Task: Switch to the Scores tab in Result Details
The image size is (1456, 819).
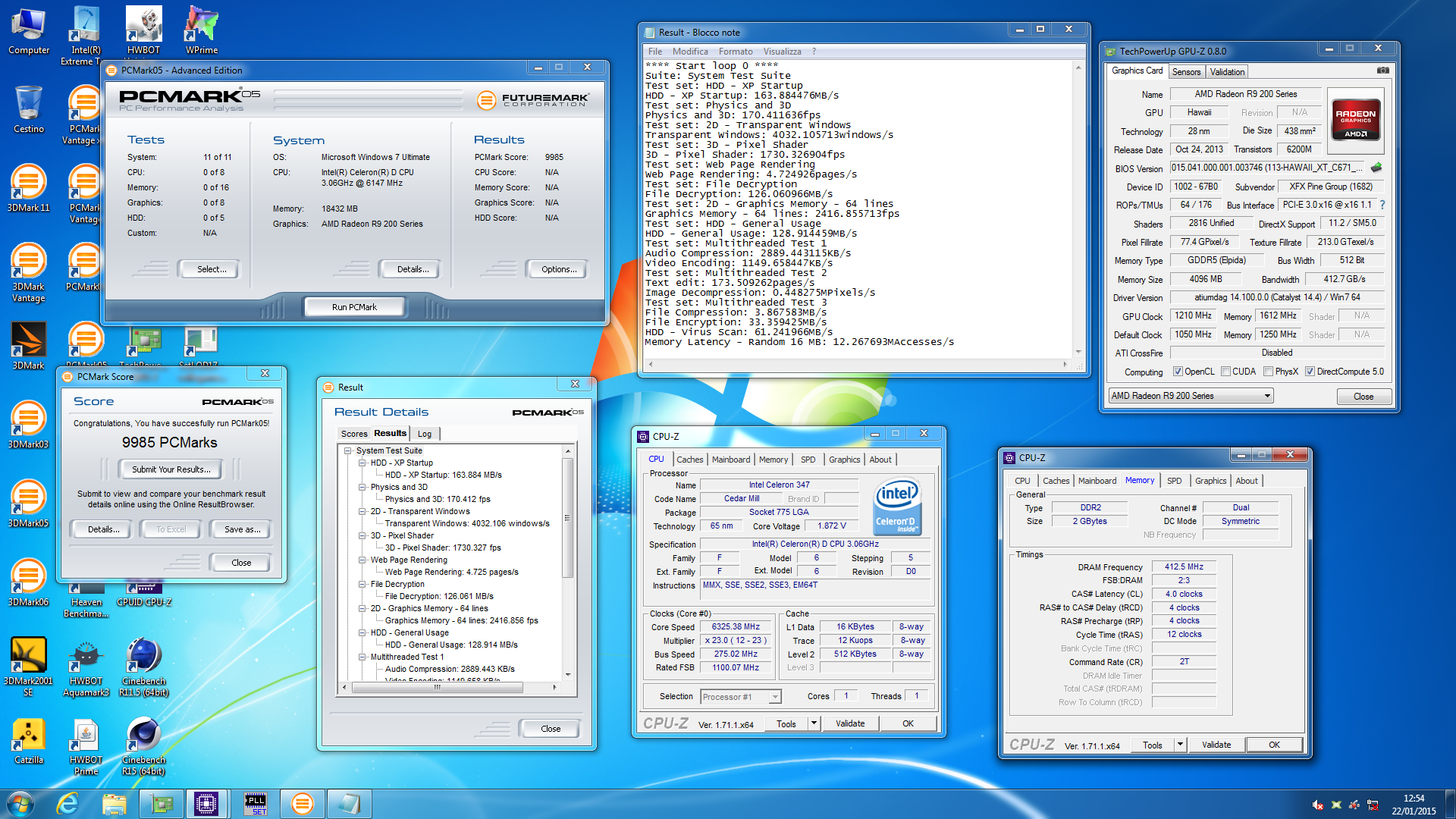Action: 354,434
